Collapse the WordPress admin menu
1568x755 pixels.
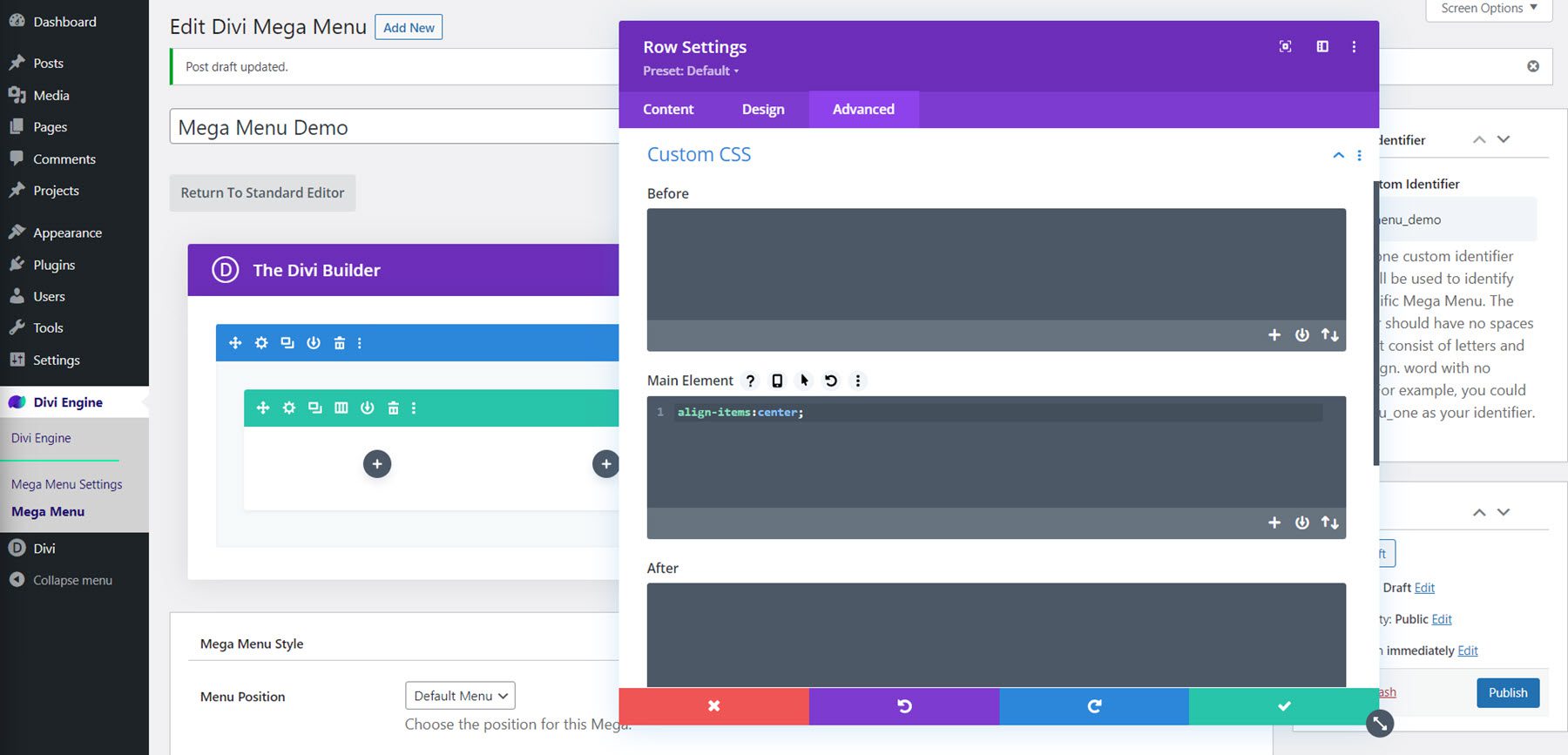[x=61, y=580]
